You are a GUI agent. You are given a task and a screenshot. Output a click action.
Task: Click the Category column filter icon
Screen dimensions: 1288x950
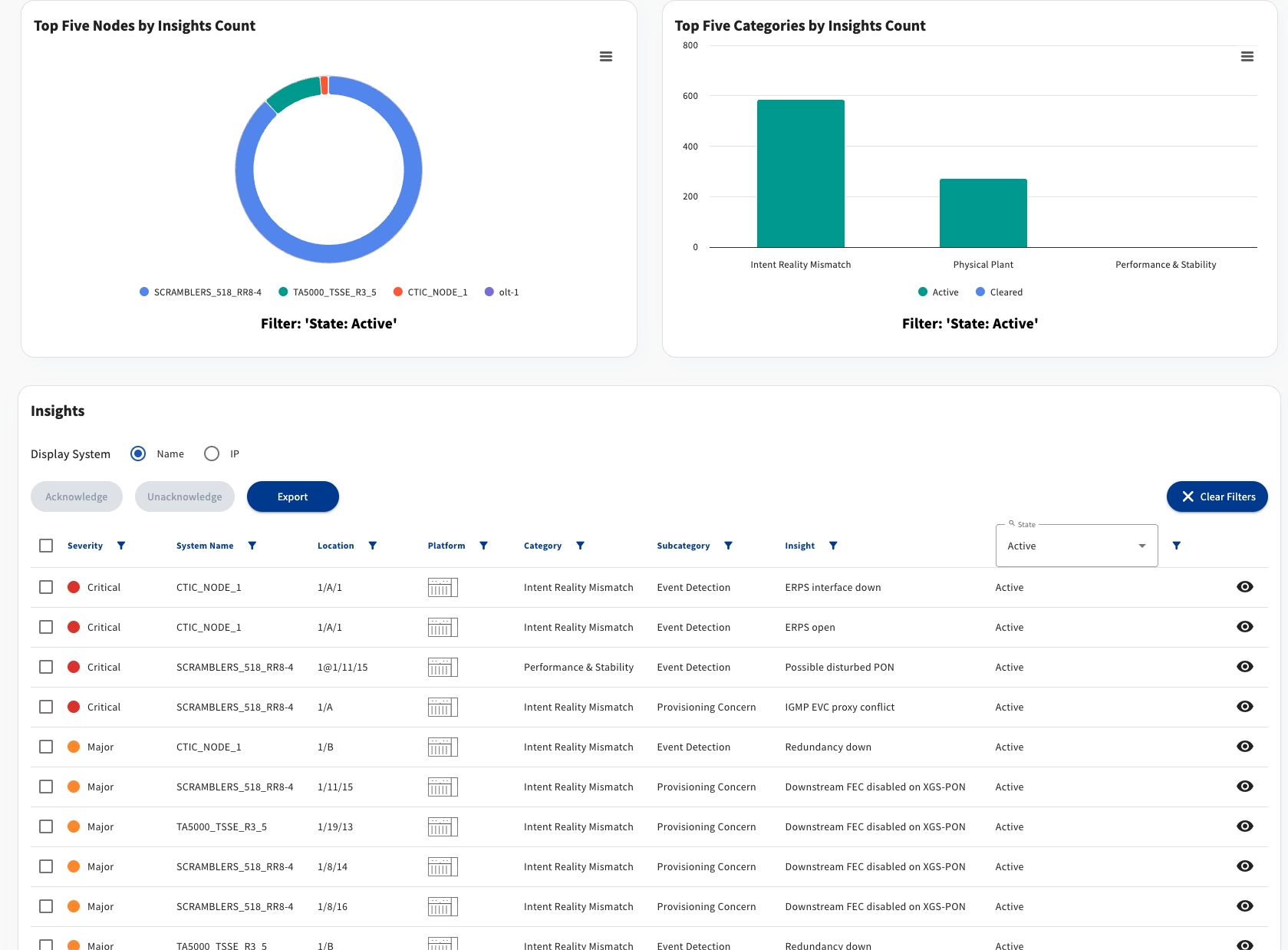click(x=581, y=546)
